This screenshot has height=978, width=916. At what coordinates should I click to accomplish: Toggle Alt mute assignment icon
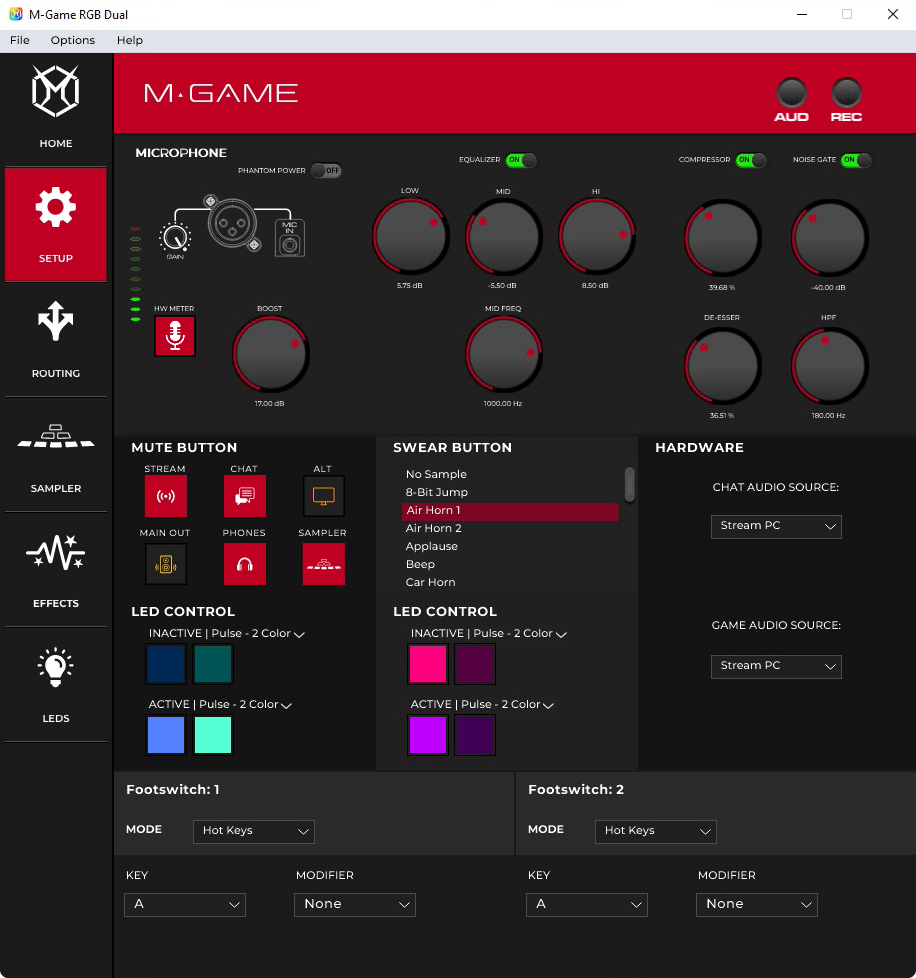[x=323, y=496]
